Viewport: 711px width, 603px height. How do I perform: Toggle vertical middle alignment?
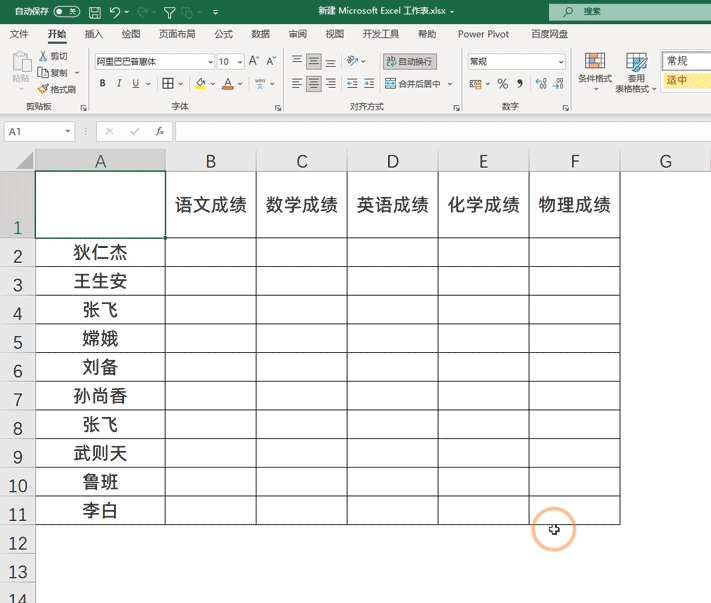tap(314, 61)
